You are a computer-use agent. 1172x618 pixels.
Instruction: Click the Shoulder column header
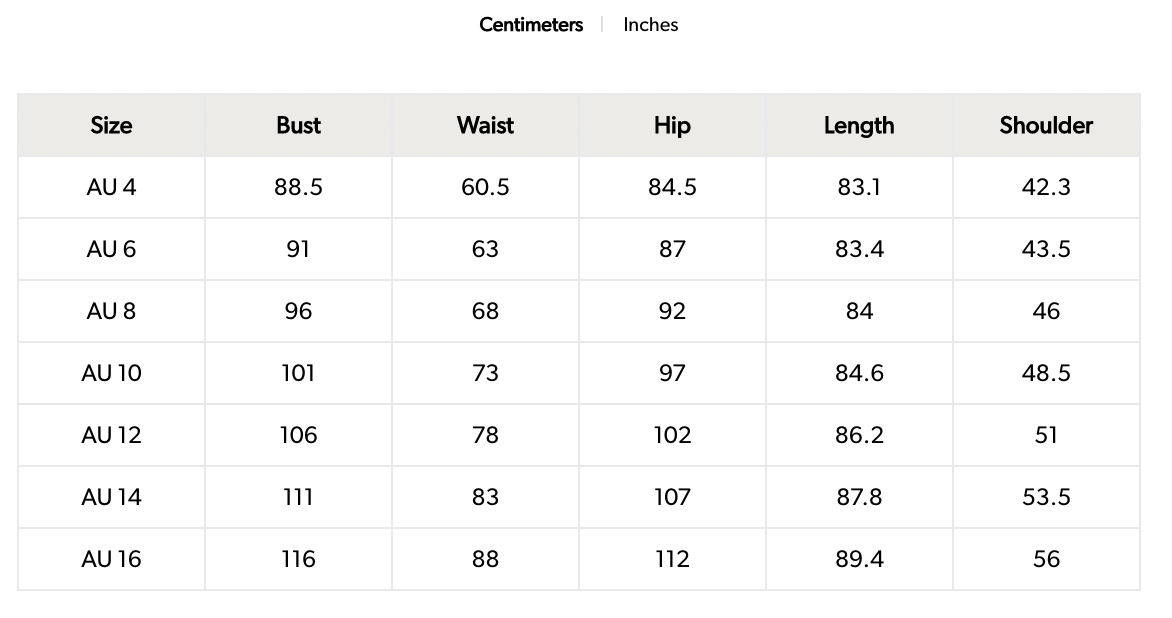coord(1046,125)
